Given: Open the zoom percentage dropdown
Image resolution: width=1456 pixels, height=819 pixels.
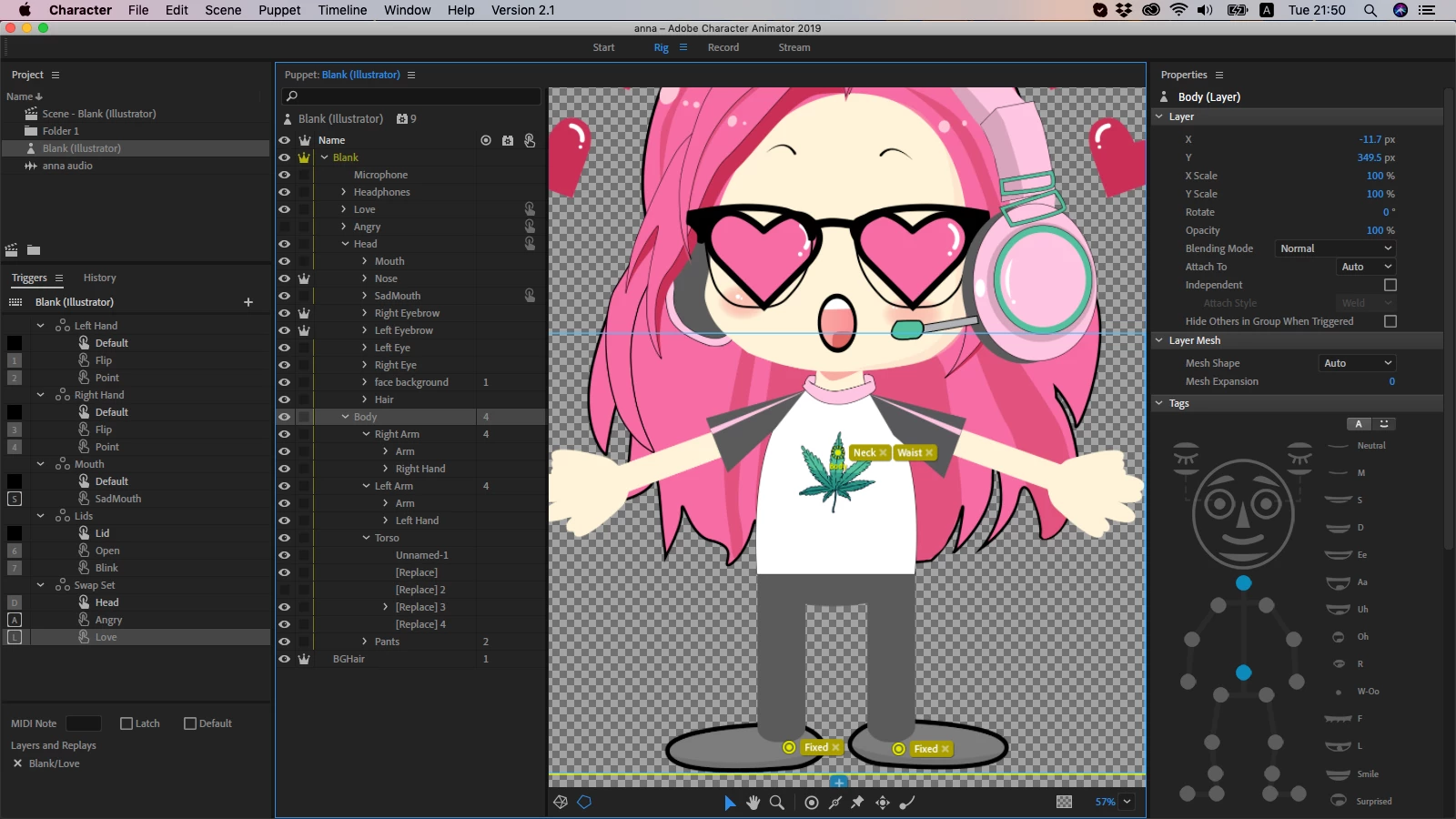Looking at the screenshot, I should (1127, 802).
